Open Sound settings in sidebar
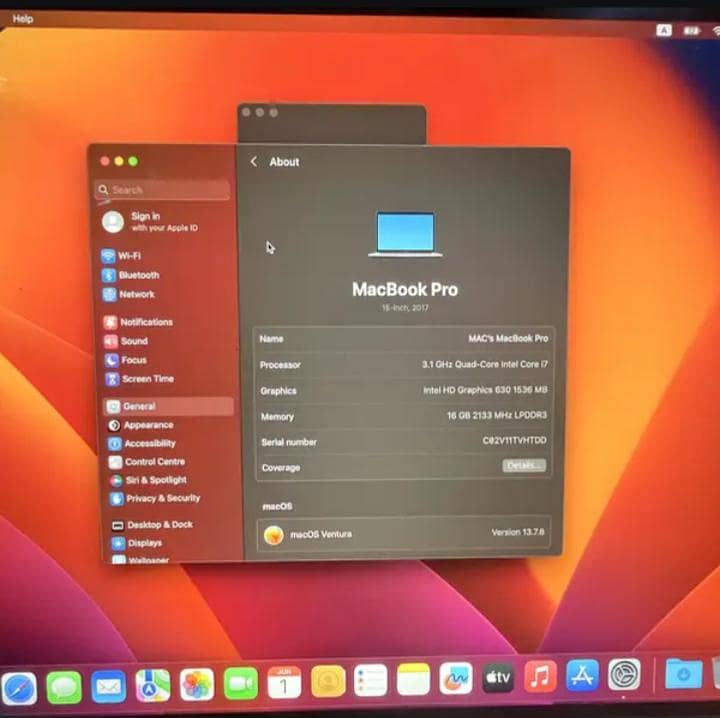This screenshot has width=720, height=718. tap(126, 341)
